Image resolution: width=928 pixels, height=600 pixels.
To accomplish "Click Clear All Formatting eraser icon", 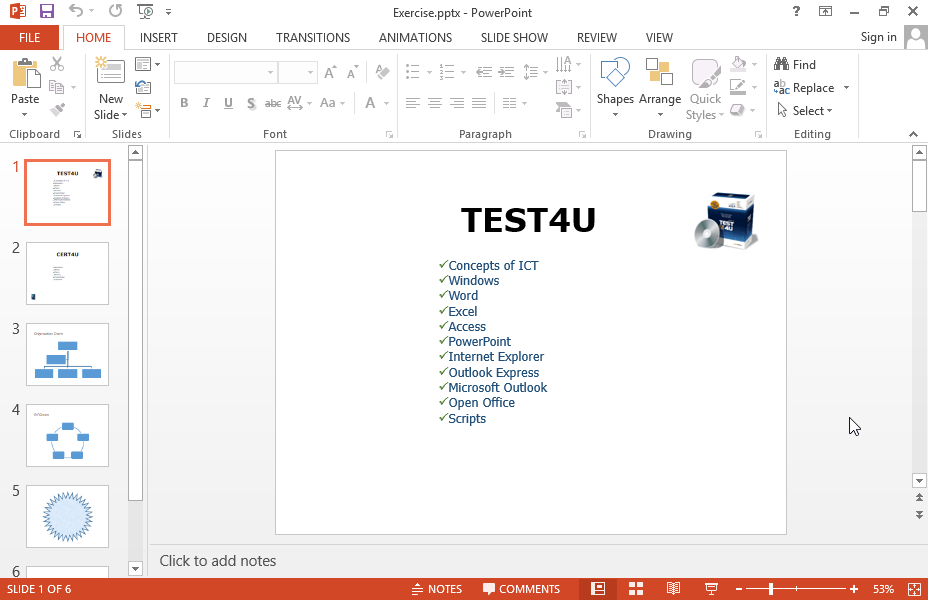I will (382, 72).
